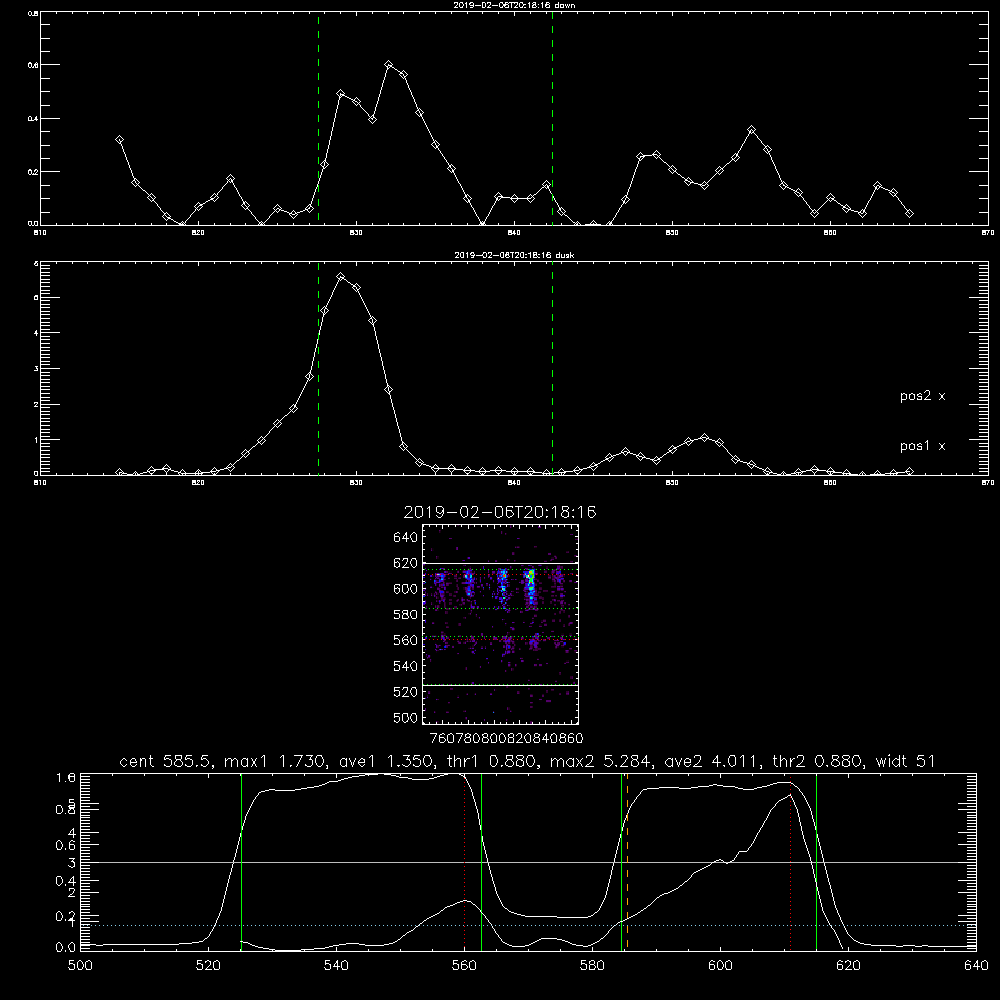Click the 560 y-axis label of spectrogram image
The image size is (1000, 1000).
pos(406,640)
